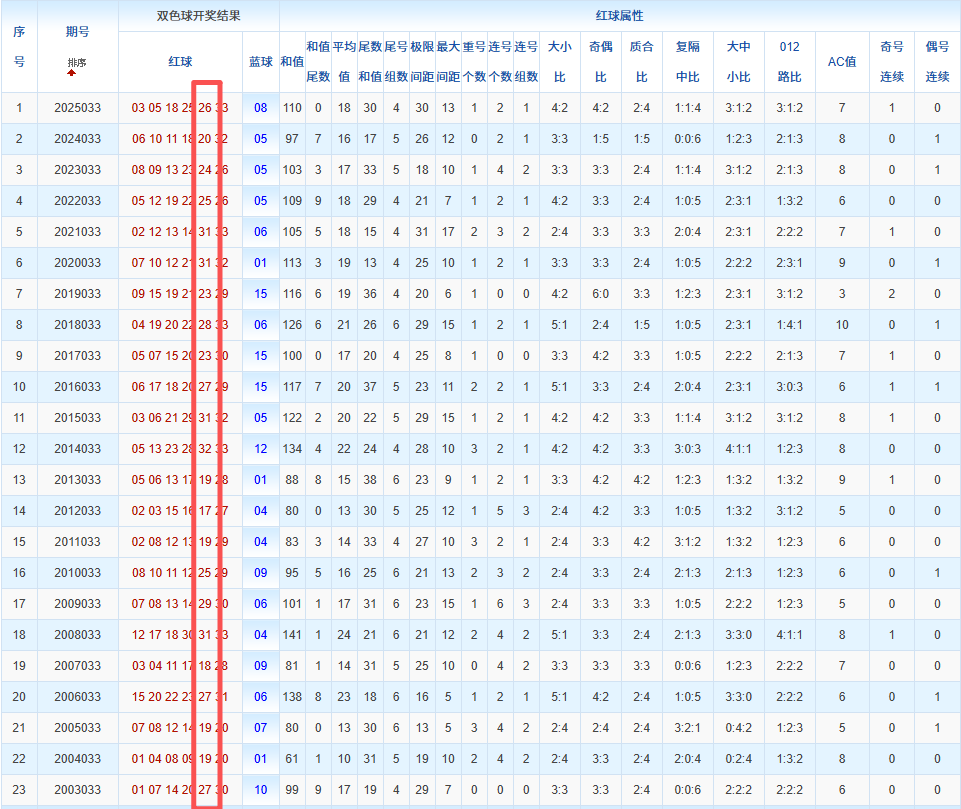The width and height of the screenshot is (961, 809).
Task: Click the 012路比 column header
Action: pos(789,62)
